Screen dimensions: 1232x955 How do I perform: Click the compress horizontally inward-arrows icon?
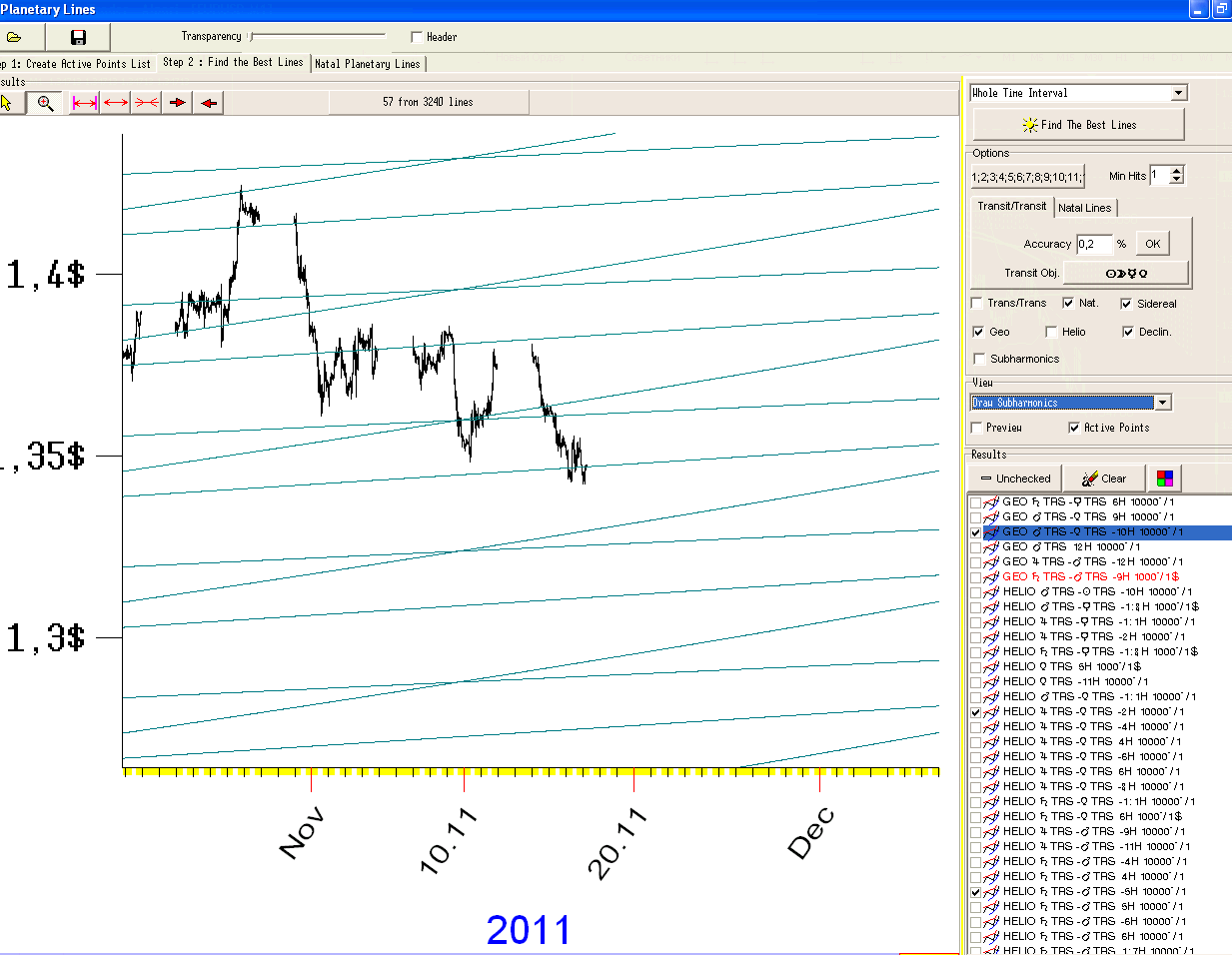147,102
